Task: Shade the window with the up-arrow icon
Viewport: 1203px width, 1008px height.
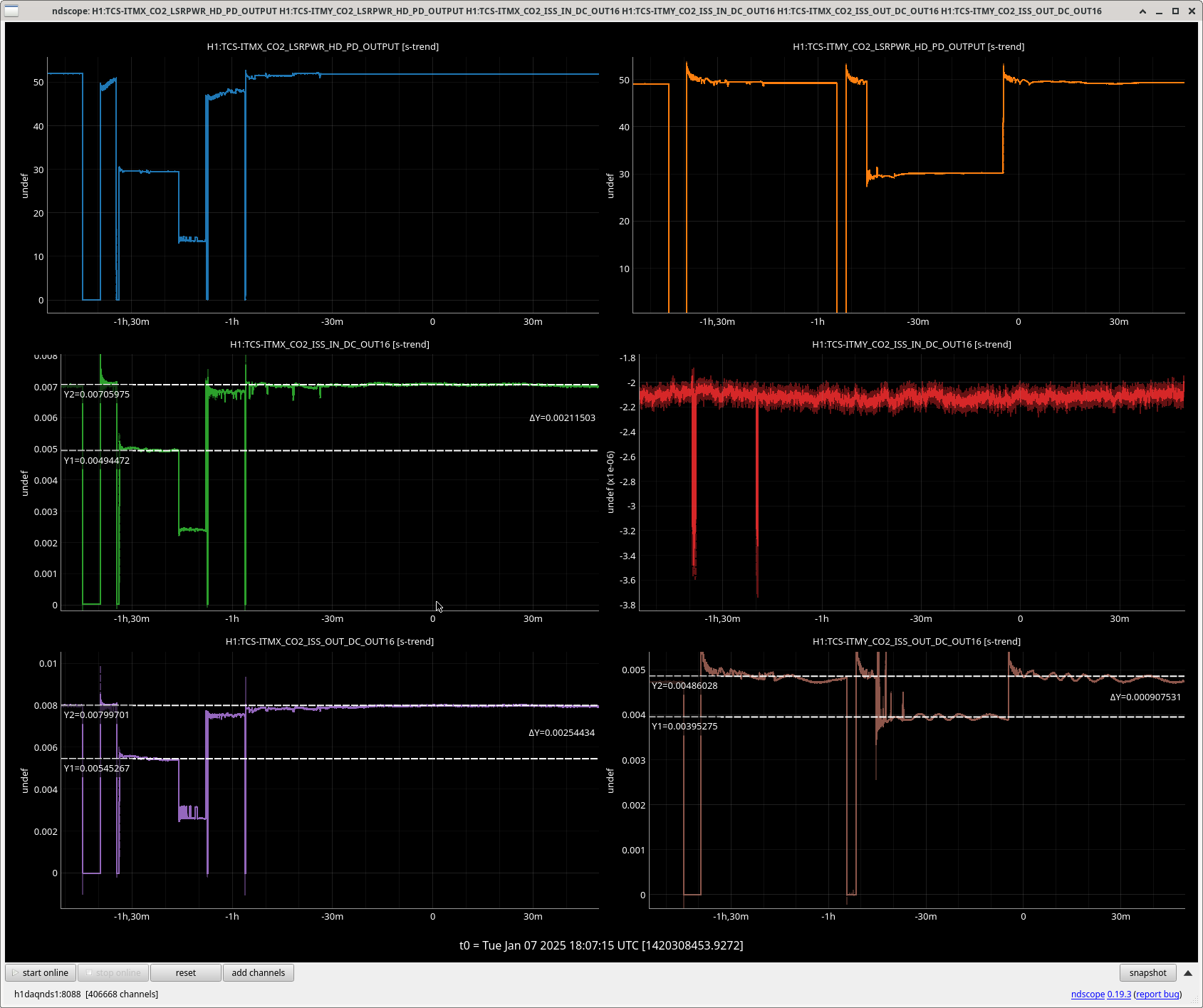Action: (x=1142, y=11)
